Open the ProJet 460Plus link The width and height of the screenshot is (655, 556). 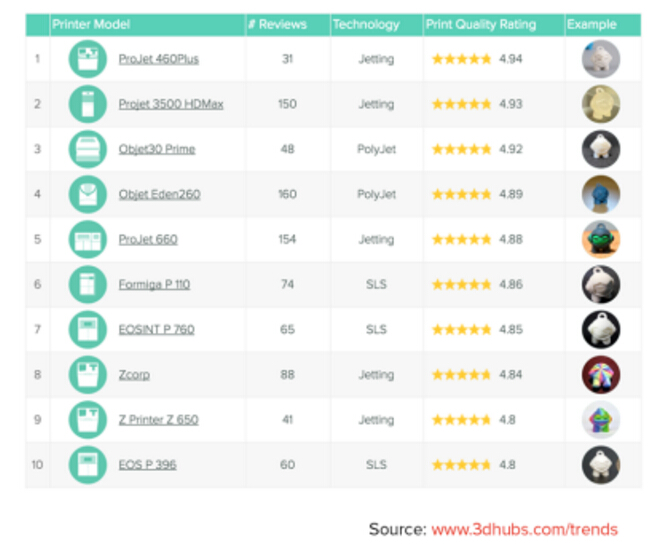click(159, 59)
